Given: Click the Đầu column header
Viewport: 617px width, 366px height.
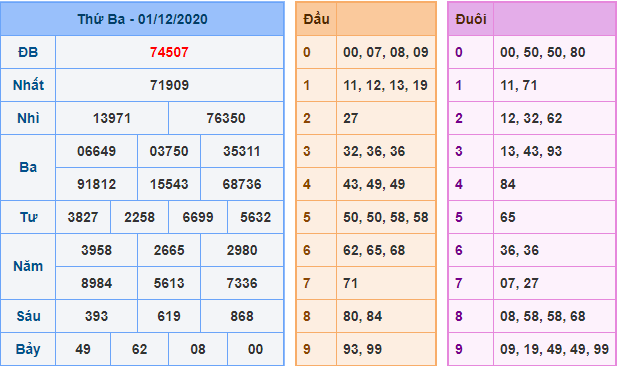Looking at the screenshot, I should pos(316,19).
